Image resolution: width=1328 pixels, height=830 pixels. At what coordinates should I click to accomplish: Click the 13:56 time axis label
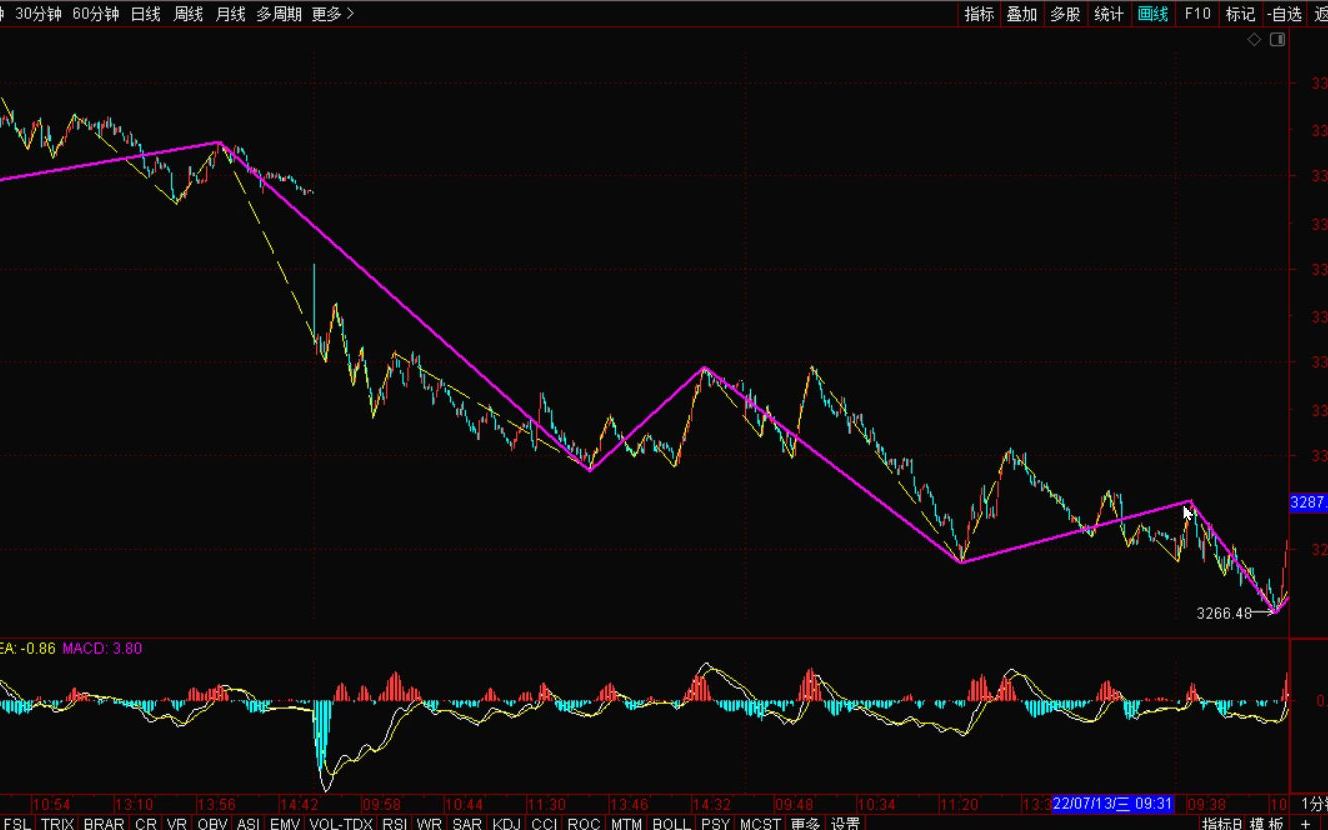click(216, 804)
